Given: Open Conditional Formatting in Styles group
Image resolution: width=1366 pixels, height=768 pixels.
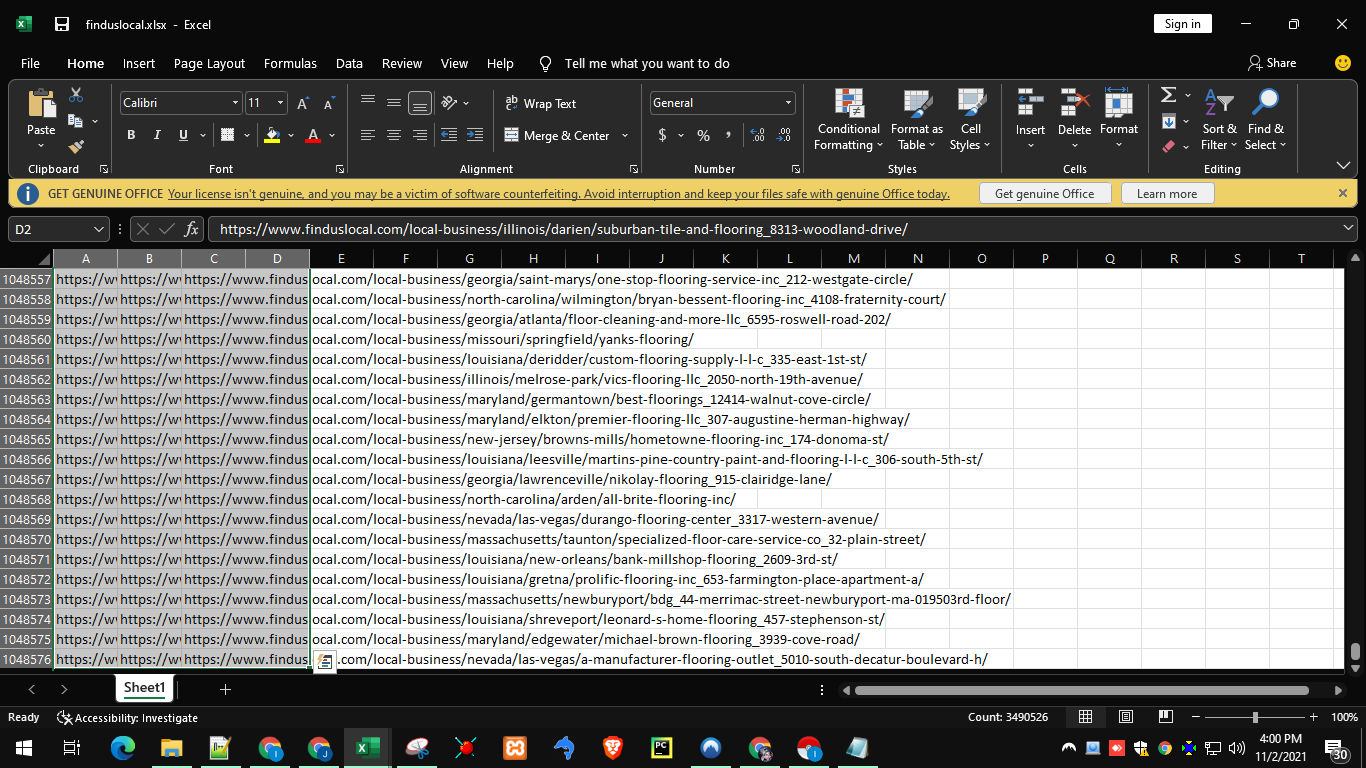Looking at the screenshot, I should pos(848,120).
